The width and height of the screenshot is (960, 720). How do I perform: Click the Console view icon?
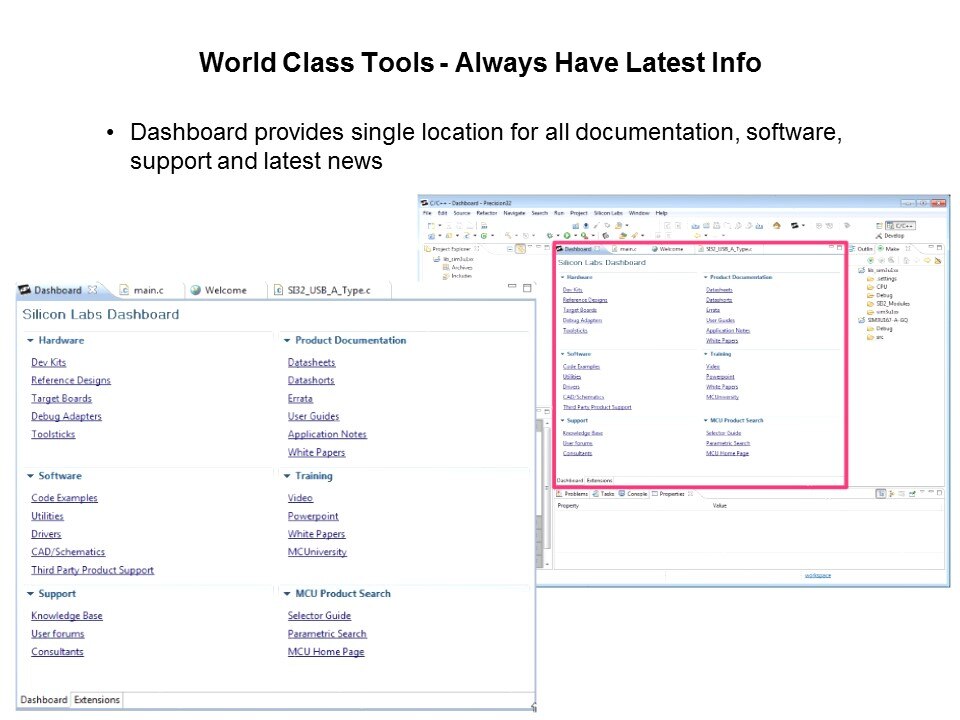click(x=621, y=493)
